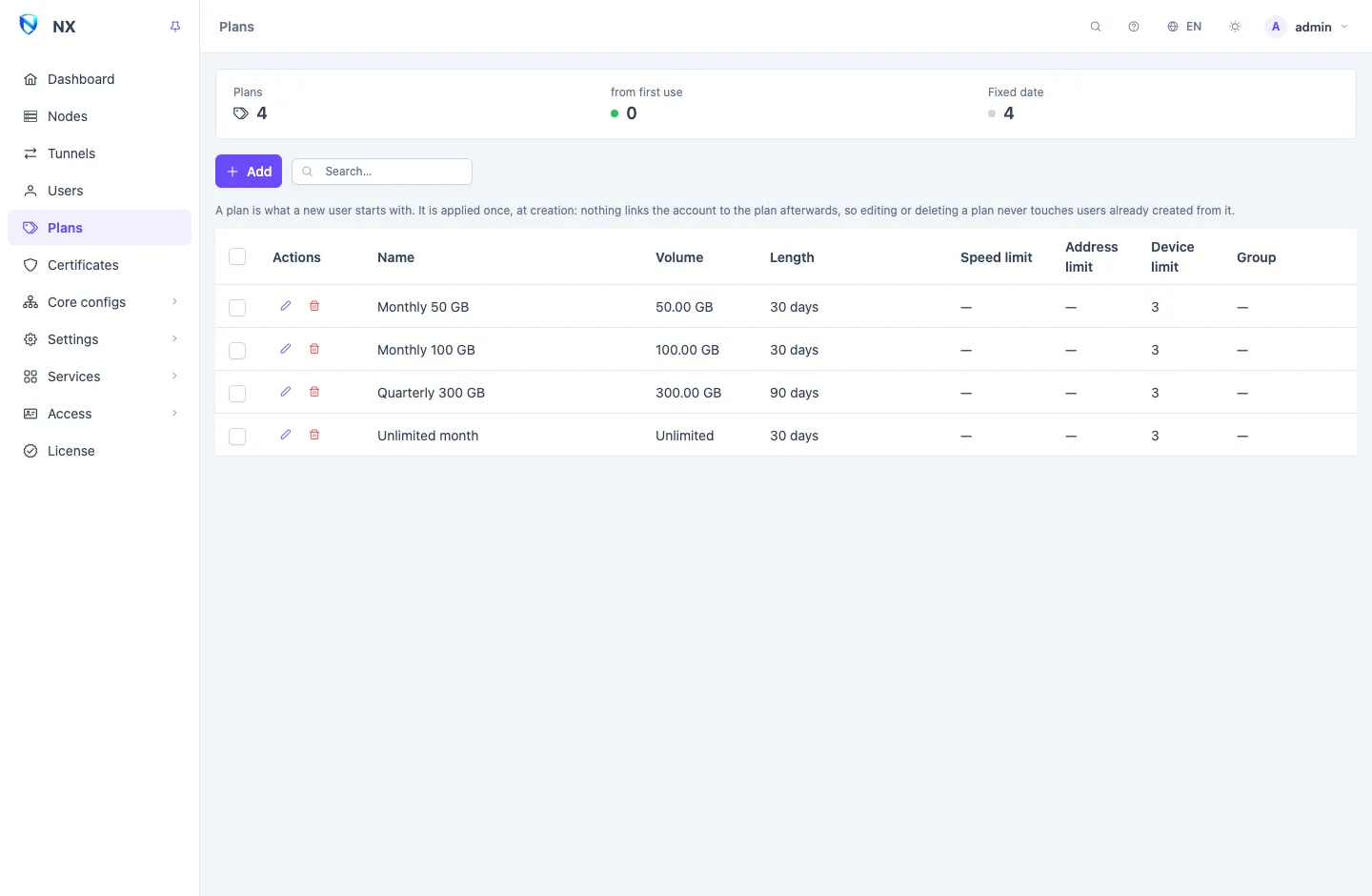1372x896 pixels.
Task: Pin the sidebar with the pin icon
Action: click(175, 27)
